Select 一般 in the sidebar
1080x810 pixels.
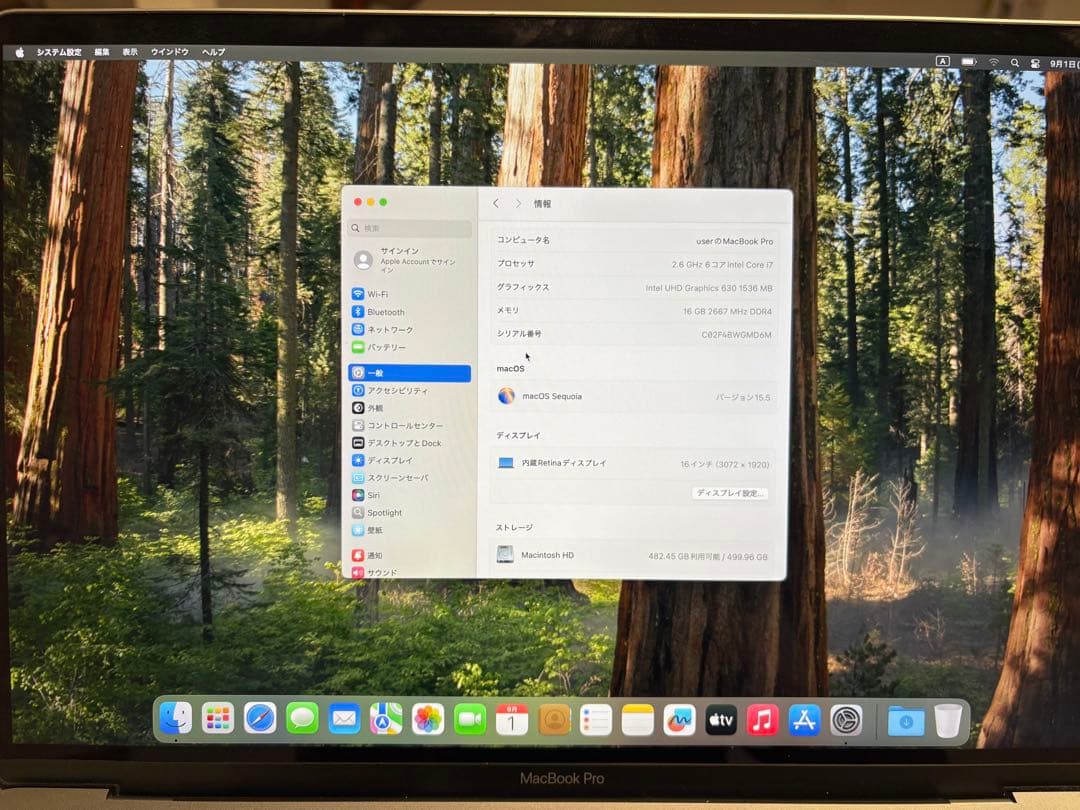pos(410,373)
